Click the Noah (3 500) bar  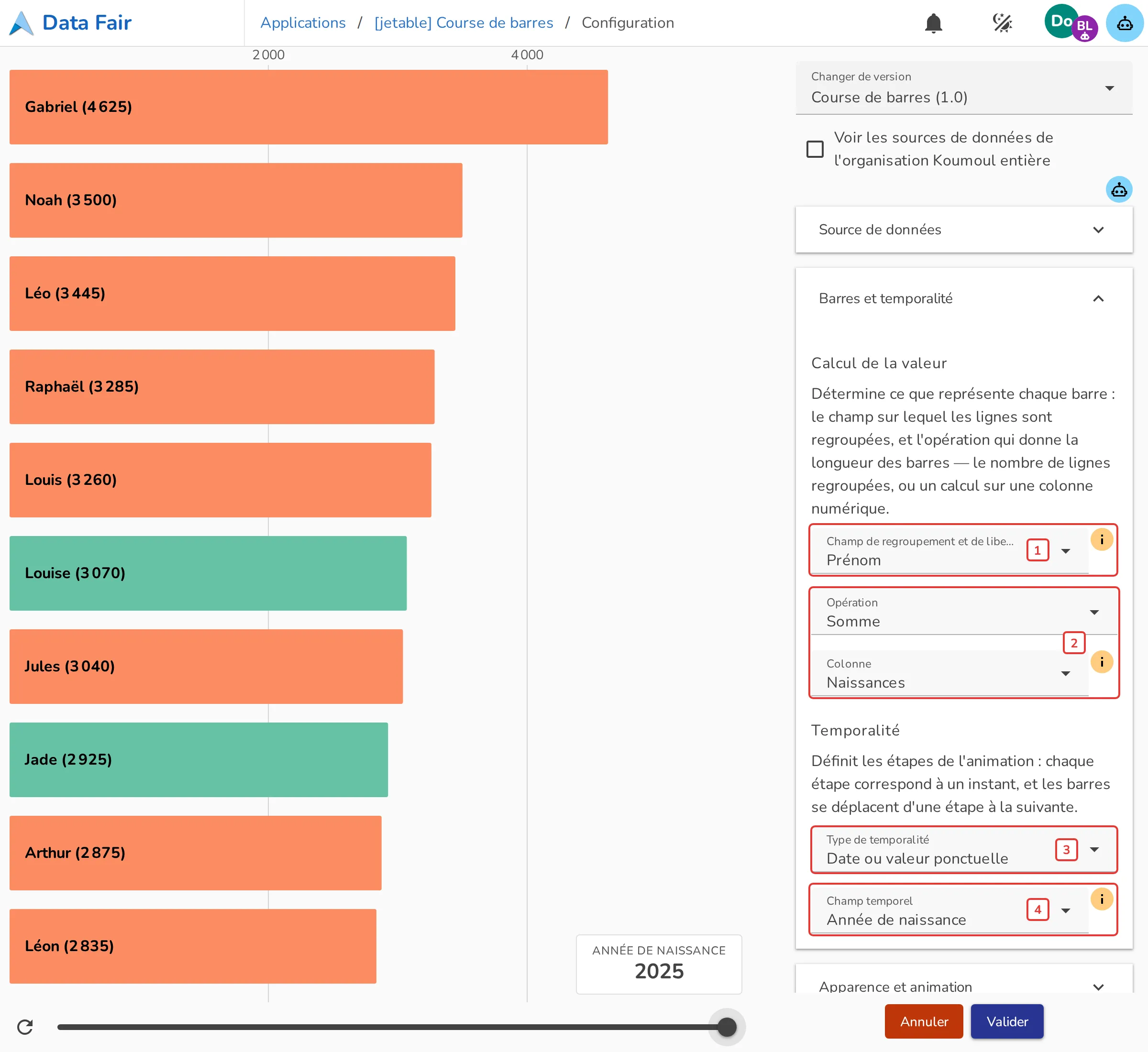[x=236, y=200]
